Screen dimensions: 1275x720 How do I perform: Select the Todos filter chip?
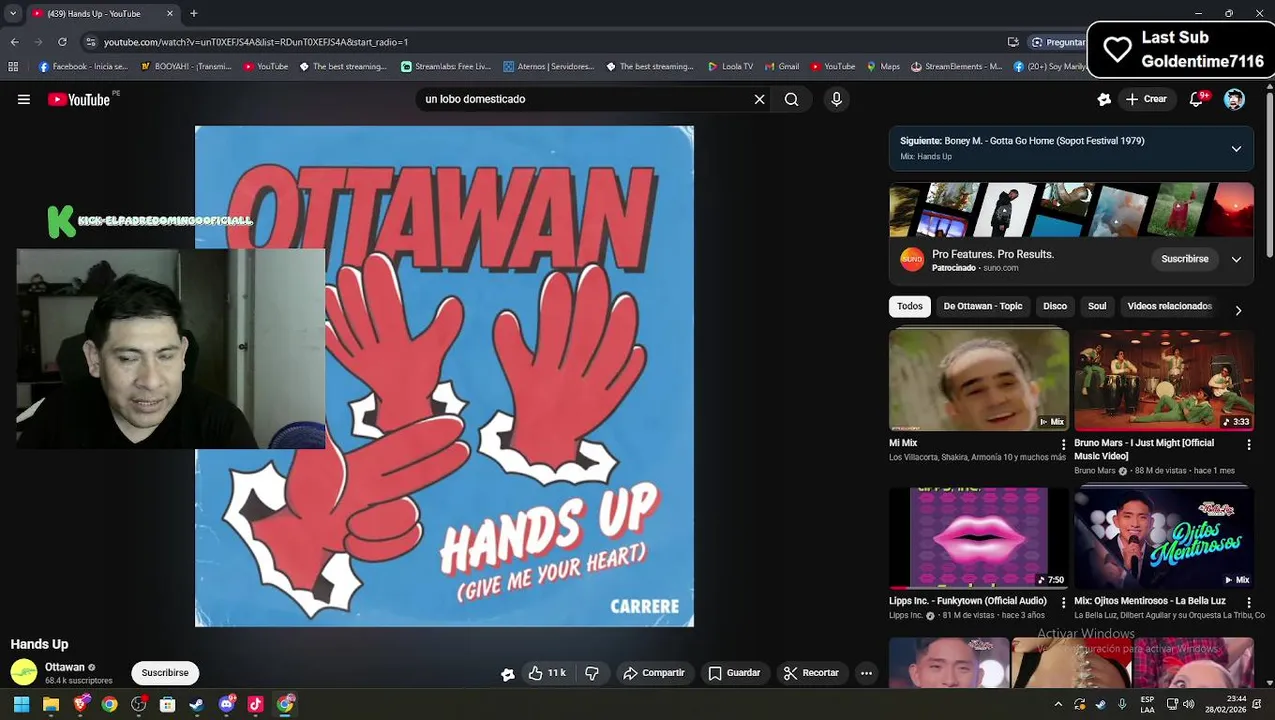(909, 306)
